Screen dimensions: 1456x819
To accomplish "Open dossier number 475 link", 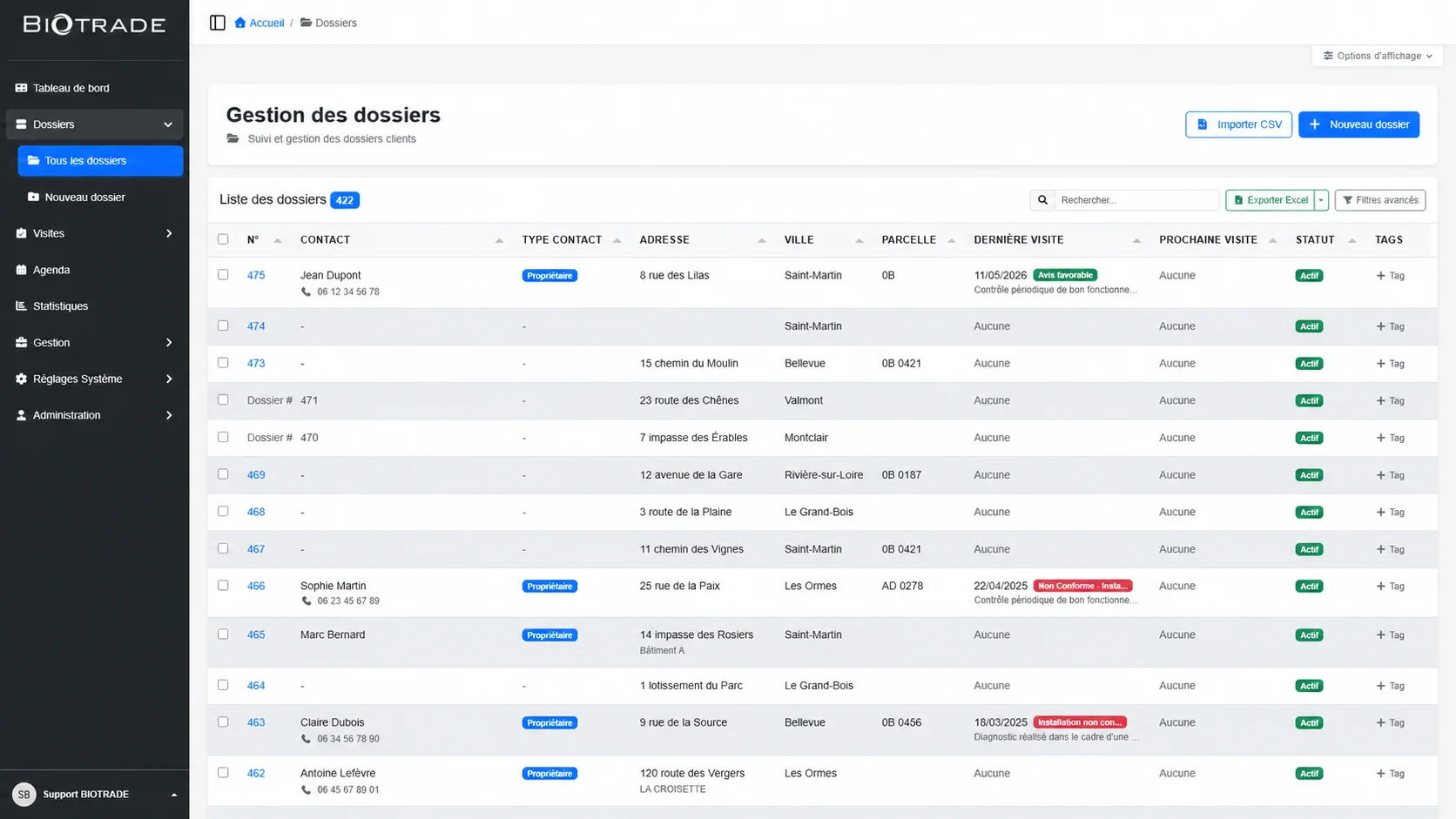I will (256, 275).
